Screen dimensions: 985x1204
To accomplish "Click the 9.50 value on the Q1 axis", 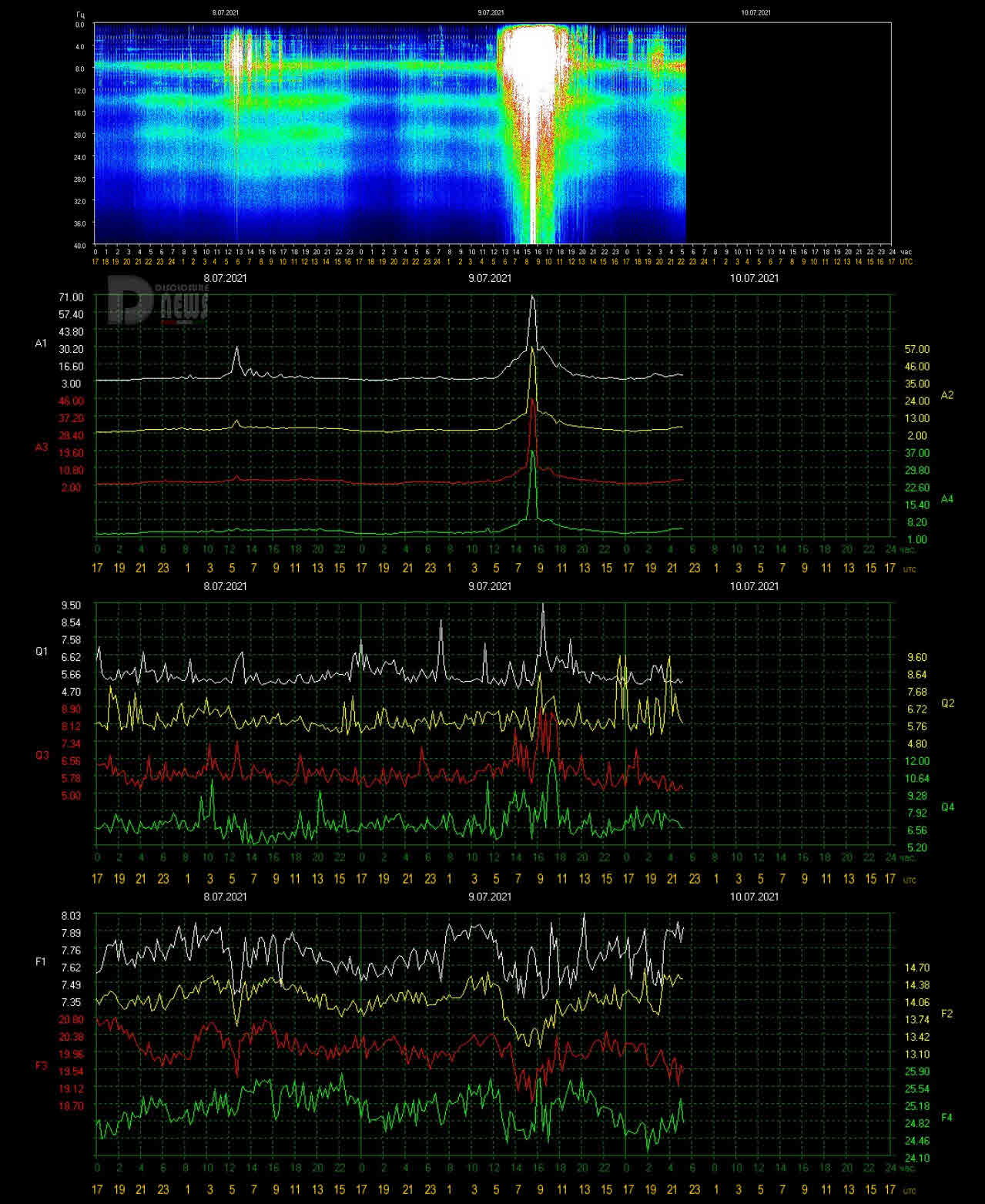I will (70, 605).
